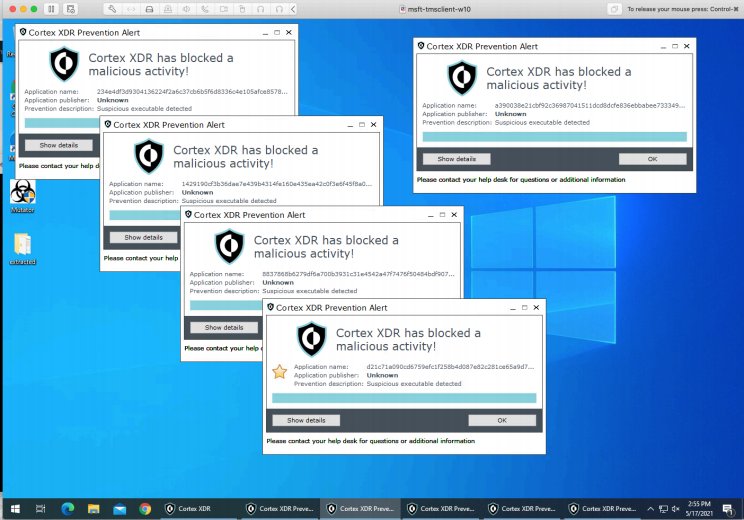Select application name starting a390038e21cbf92c
The height and width of the screenshot is (520, 744).
click(590, 105)
